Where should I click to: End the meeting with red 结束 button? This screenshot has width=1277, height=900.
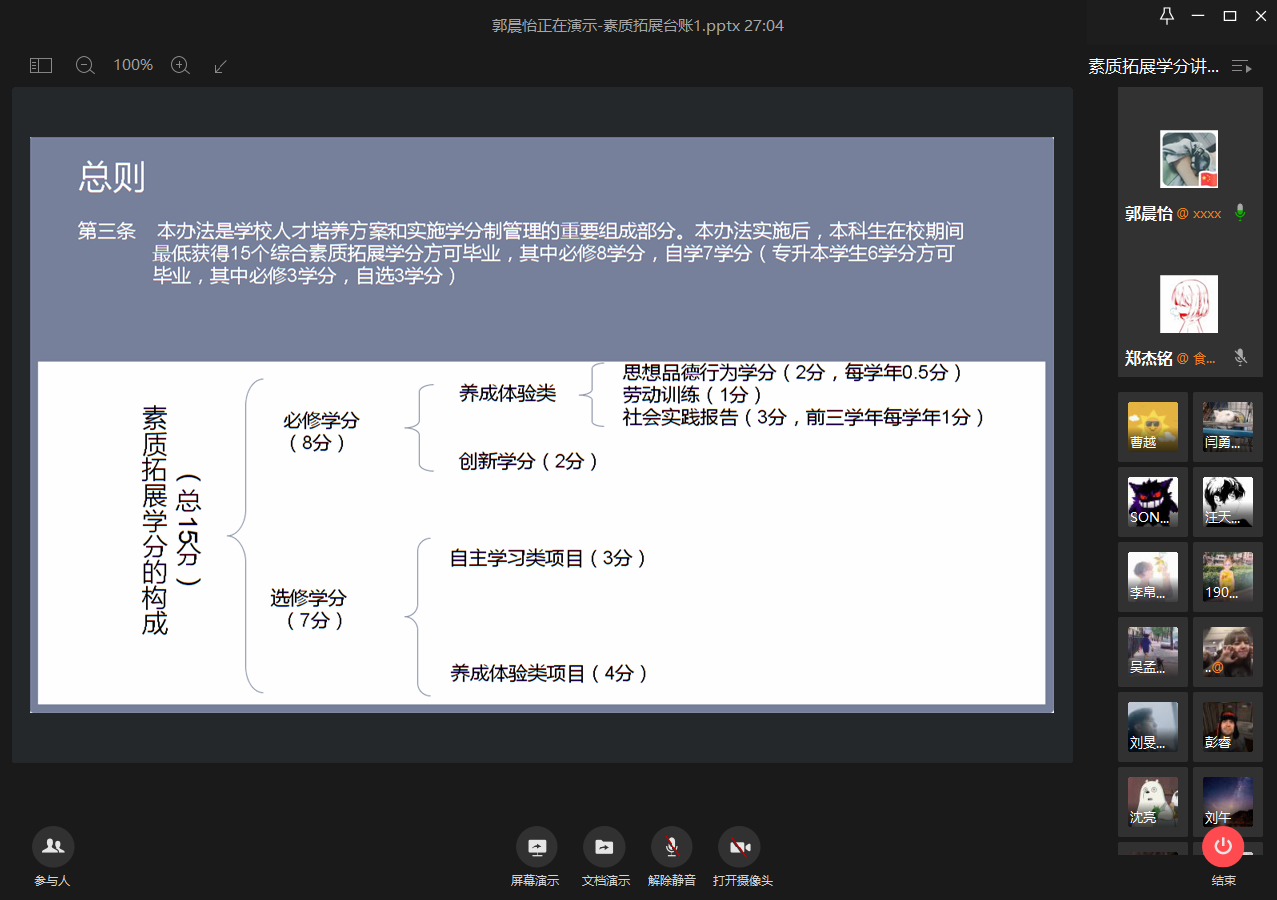[1223, 847]
